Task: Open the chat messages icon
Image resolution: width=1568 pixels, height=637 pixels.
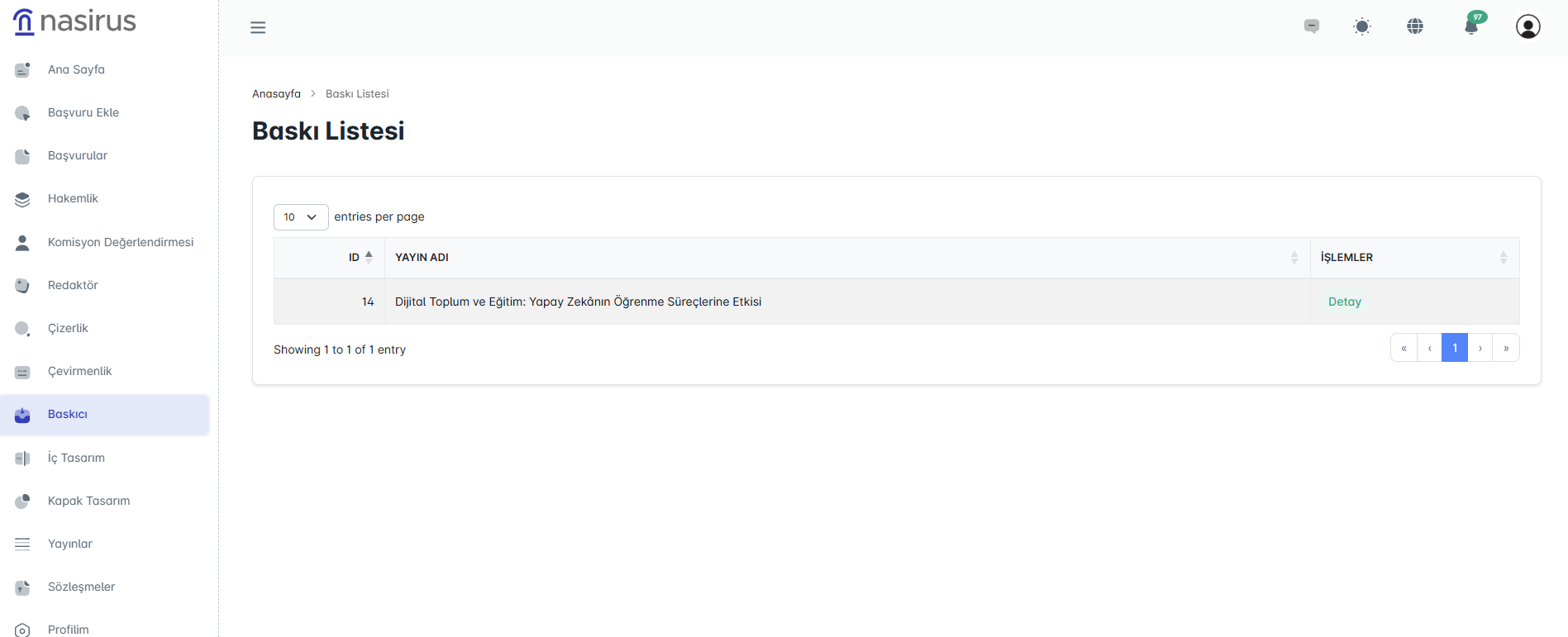Action: tap(1312, 26)
